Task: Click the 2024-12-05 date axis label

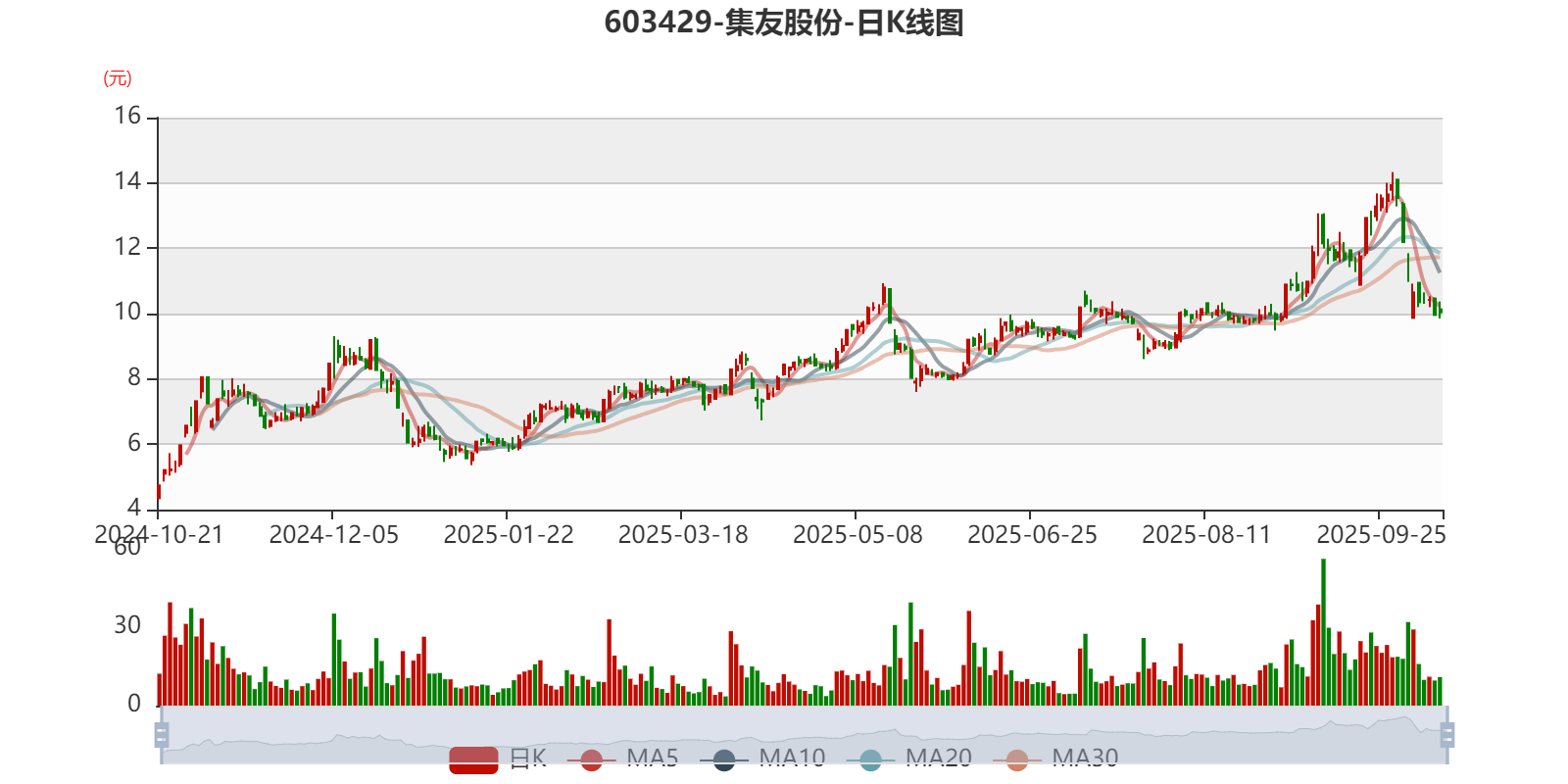Action: [x=333, y=534]
